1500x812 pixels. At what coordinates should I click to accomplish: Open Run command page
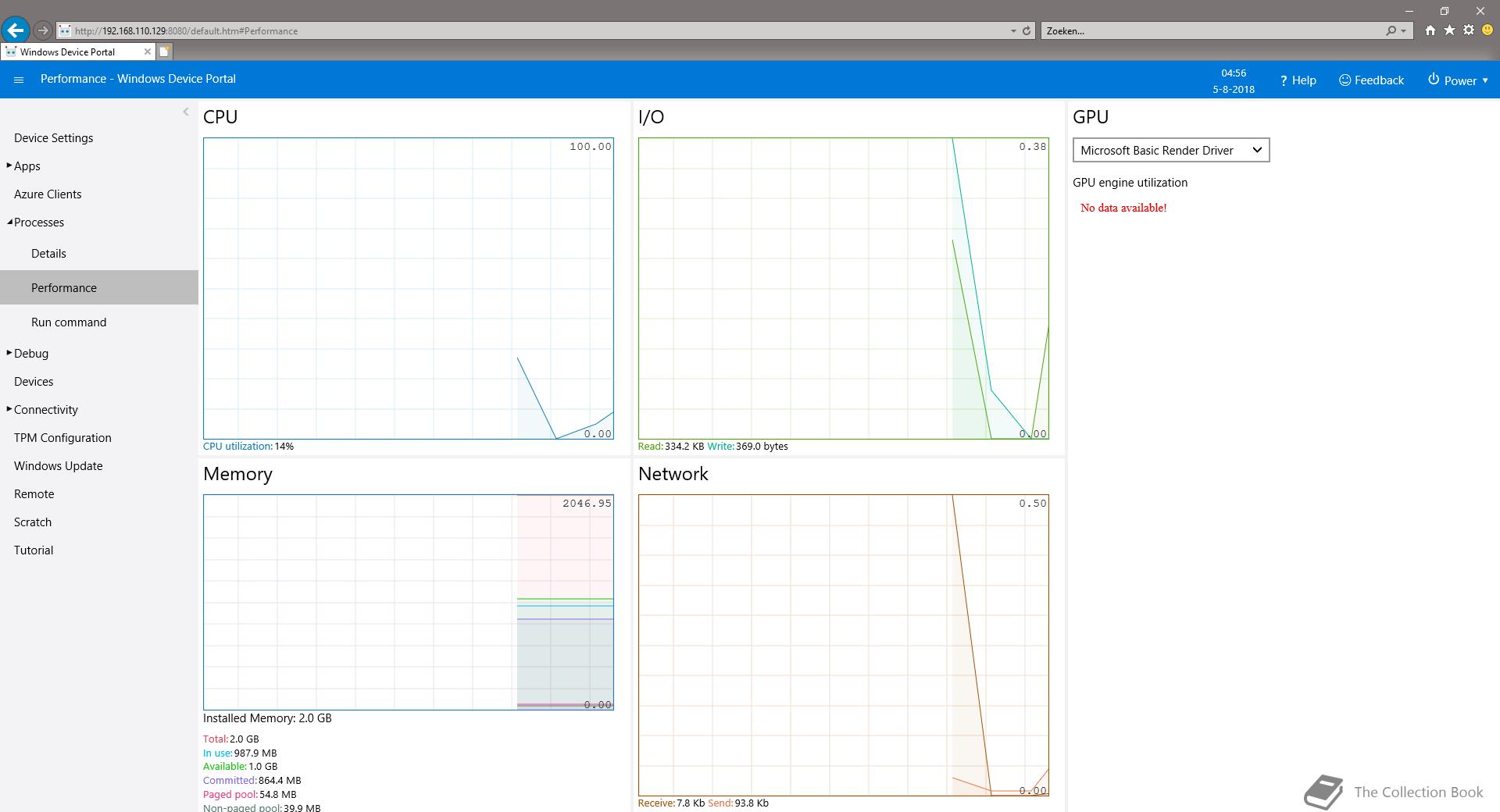click(x=69, y=322)
